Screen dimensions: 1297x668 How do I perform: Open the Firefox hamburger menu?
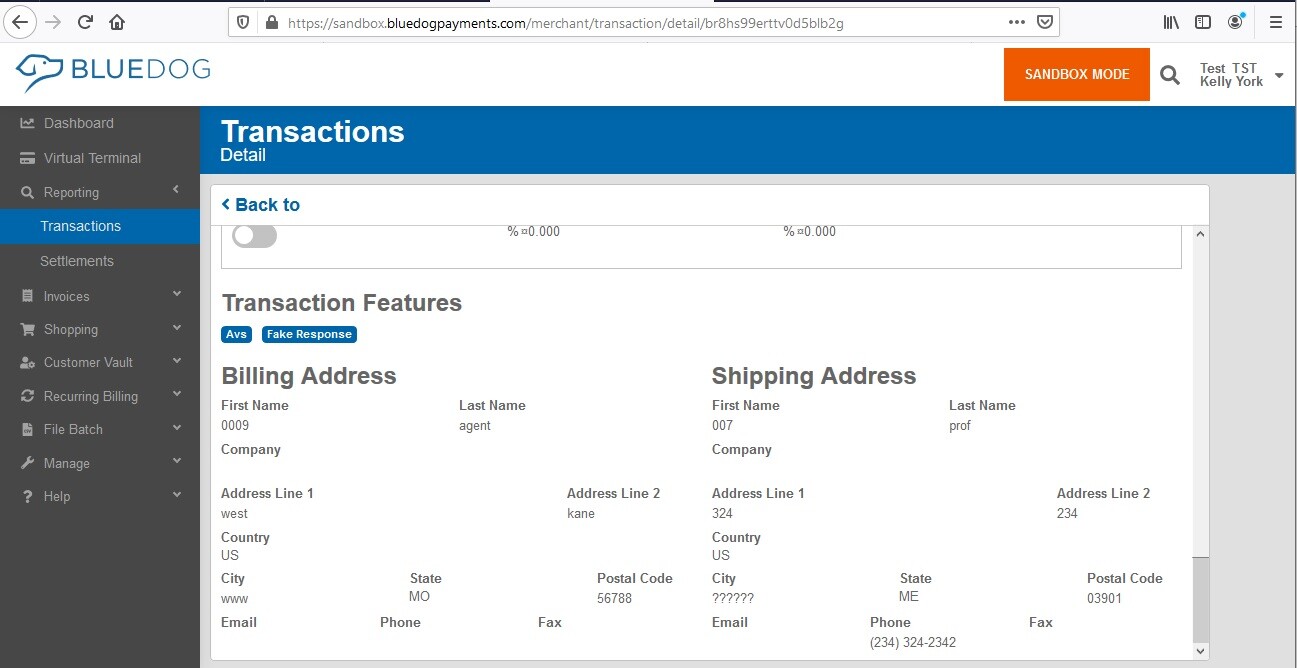[1275, 22]
